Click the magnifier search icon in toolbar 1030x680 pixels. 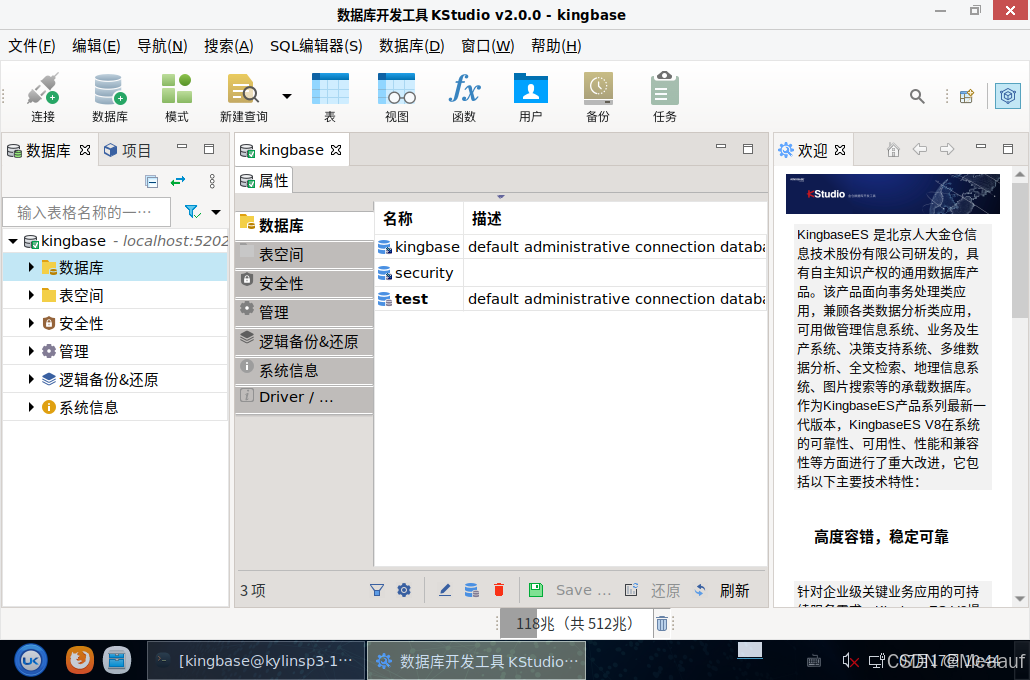917,97
